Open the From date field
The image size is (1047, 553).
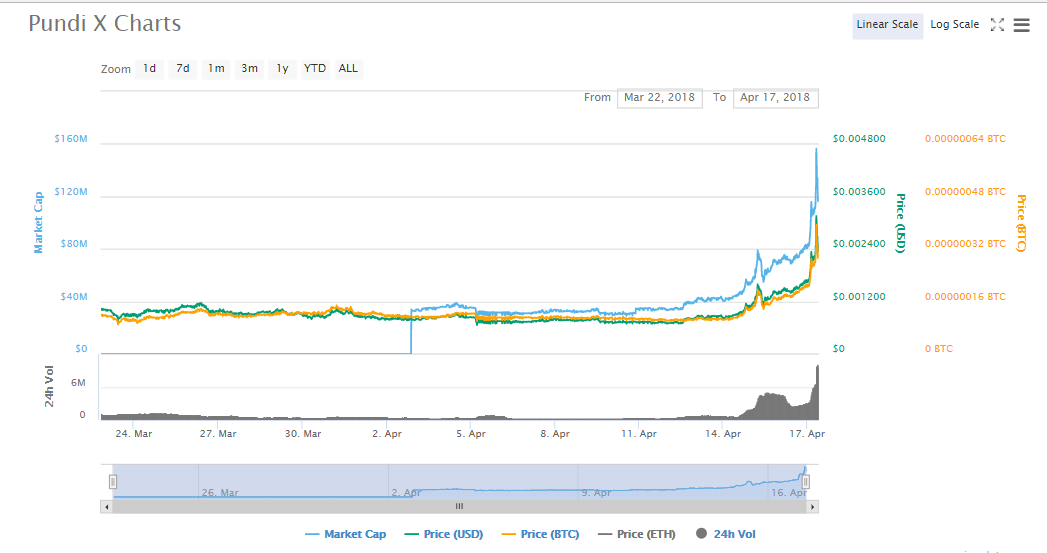660,98
